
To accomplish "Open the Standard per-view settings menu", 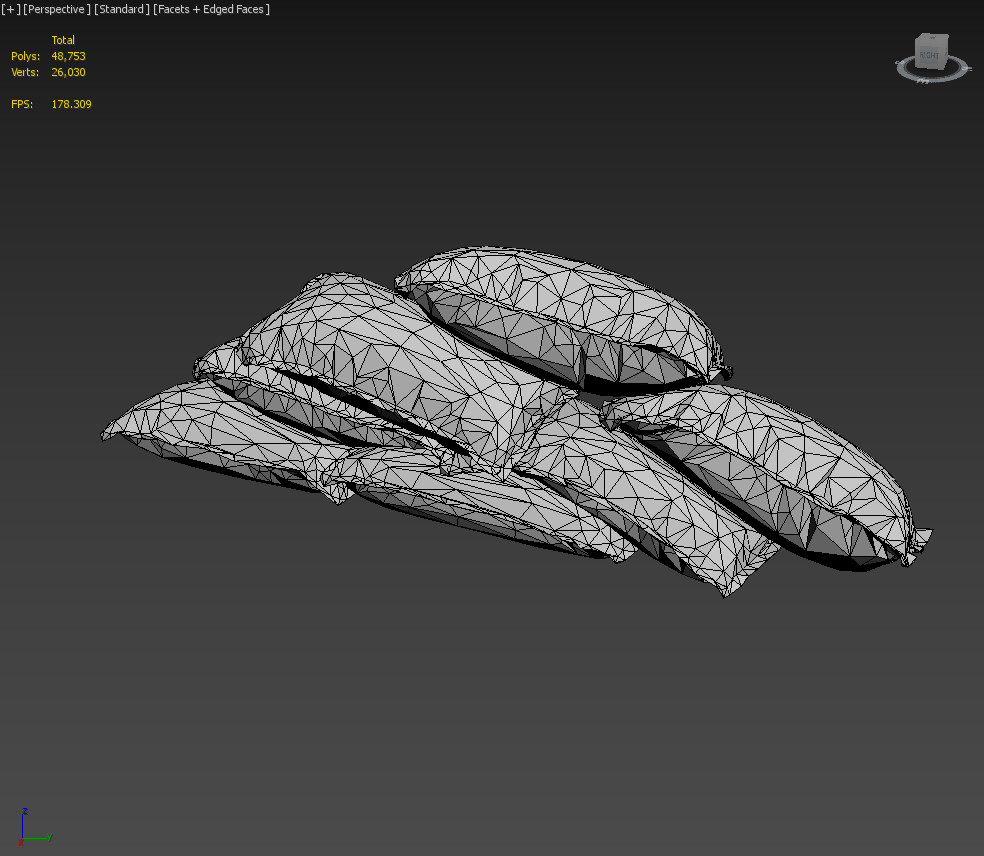I will (x=120, y=9).
